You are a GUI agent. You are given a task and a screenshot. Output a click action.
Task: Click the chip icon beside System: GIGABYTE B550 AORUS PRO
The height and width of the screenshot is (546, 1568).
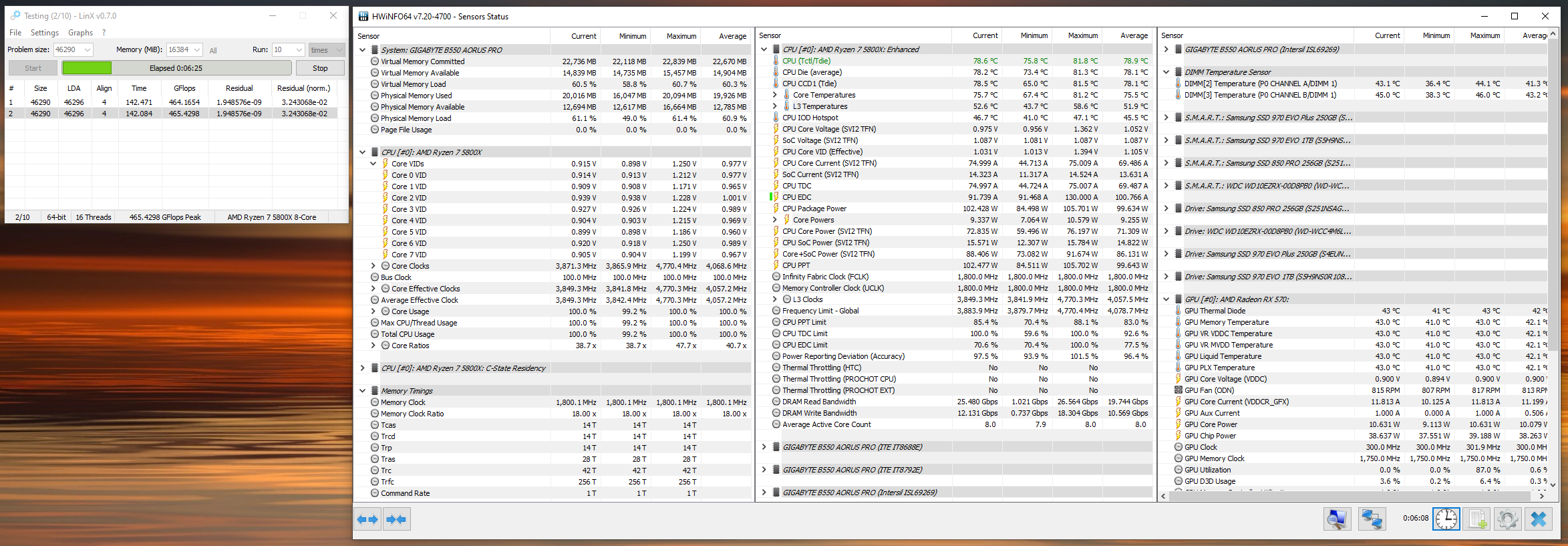click(x=375, y=50)
